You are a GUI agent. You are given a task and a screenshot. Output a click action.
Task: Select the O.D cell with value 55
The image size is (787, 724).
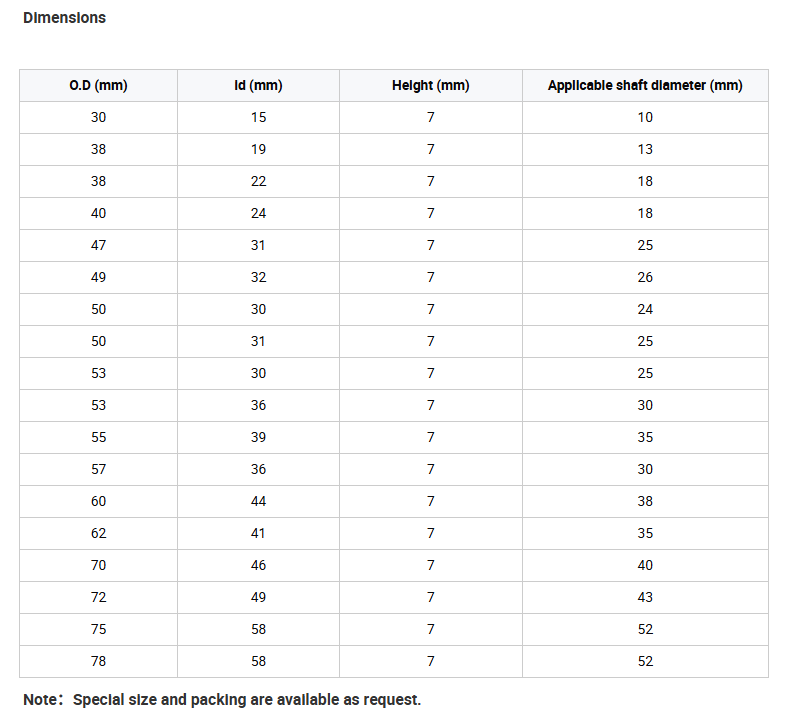[98, 437]
